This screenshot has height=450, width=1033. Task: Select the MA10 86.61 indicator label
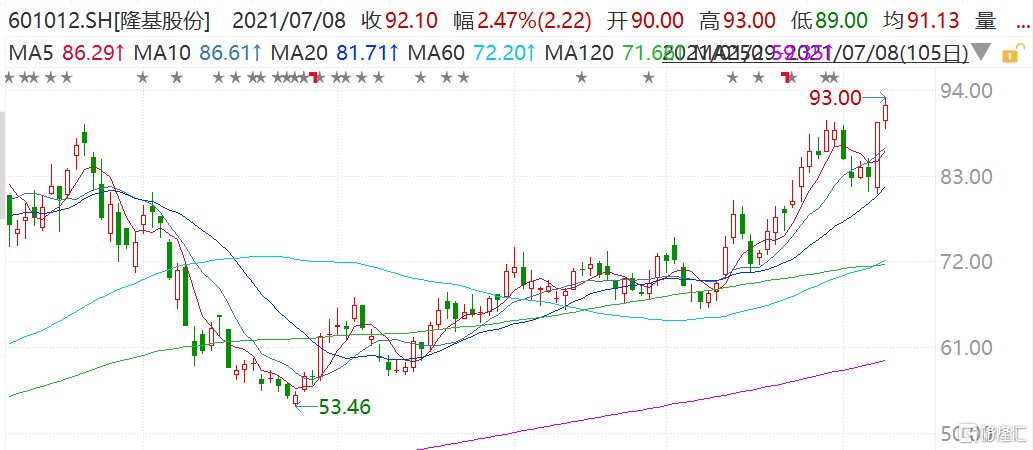tap(196, 53)
